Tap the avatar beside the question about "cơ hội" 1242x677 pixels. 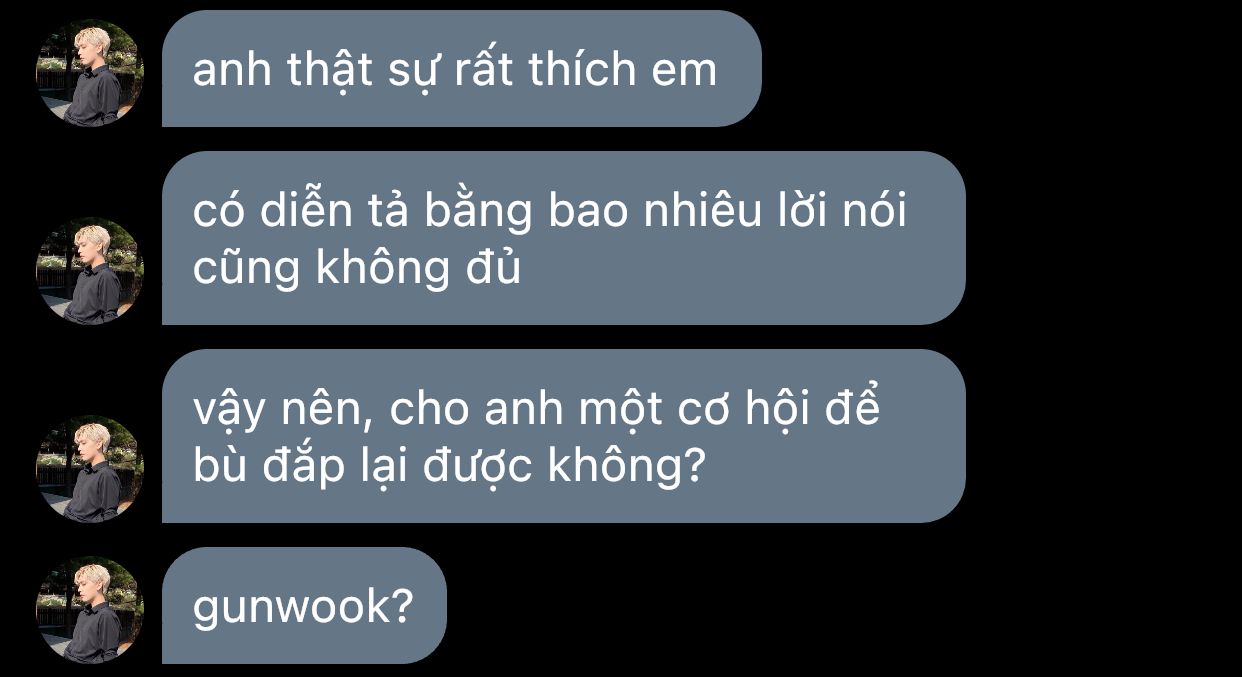[x=90, y=469]
